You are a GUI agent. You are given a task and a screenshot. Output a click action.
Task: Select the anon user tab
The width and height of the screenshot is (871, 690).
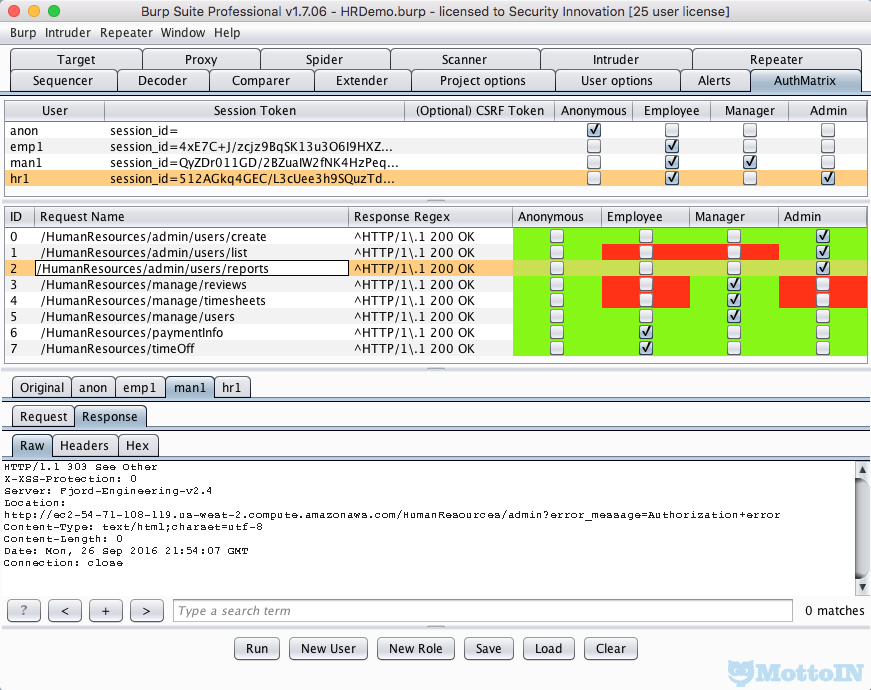[x=93, y=387]
